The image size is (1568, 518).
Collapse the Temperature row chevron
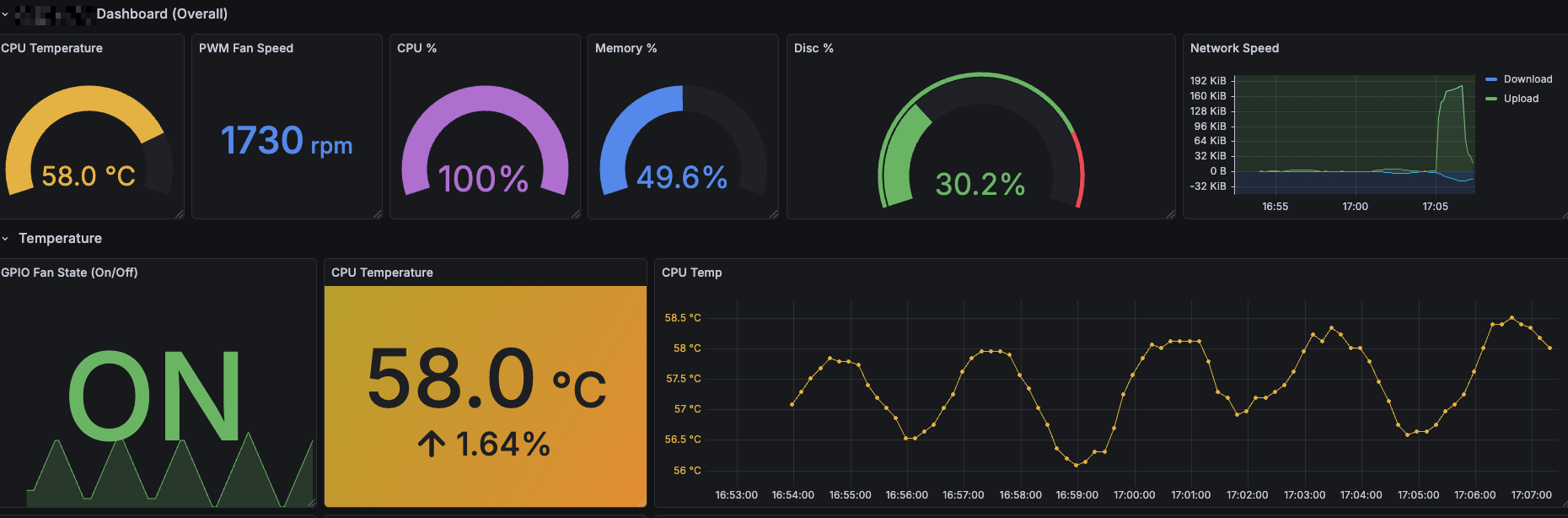(x=5, y=239)
